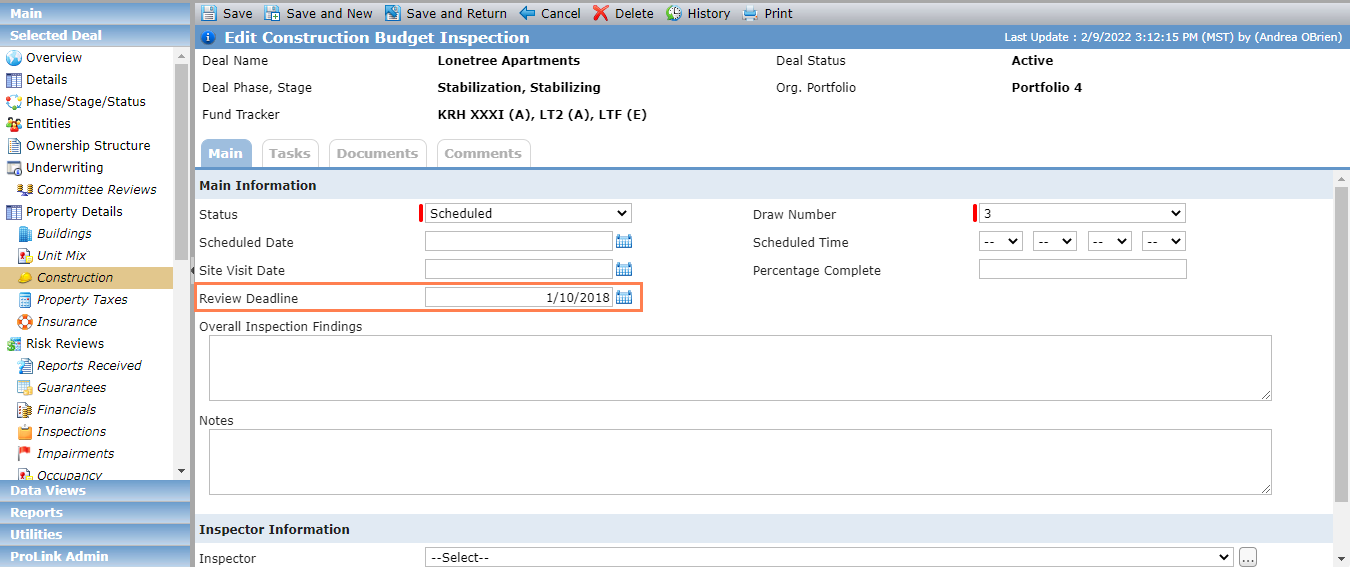Open the Reports navigation section
The width and height of the screenshot is (1350, 567).
pos(95,513)
